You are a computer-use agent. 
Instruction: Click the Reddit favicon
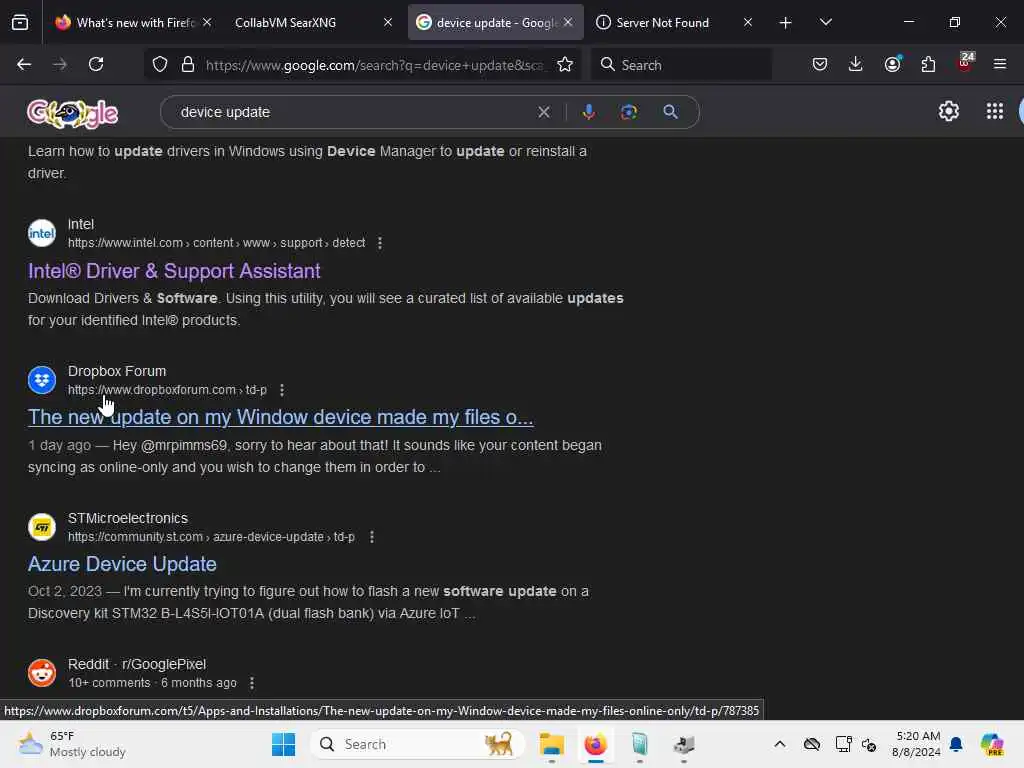[x=42, y=673]
